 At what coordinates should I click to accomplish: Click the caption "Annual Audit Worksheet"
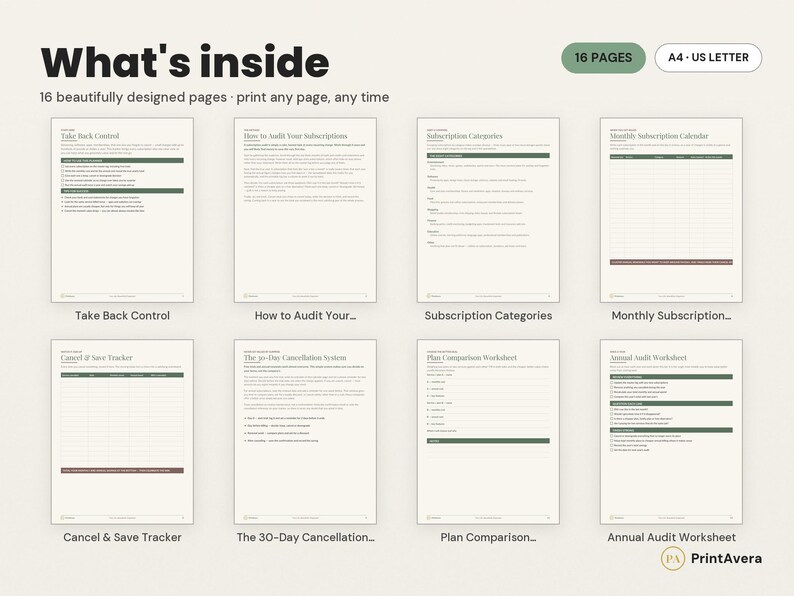pos(671,537)
